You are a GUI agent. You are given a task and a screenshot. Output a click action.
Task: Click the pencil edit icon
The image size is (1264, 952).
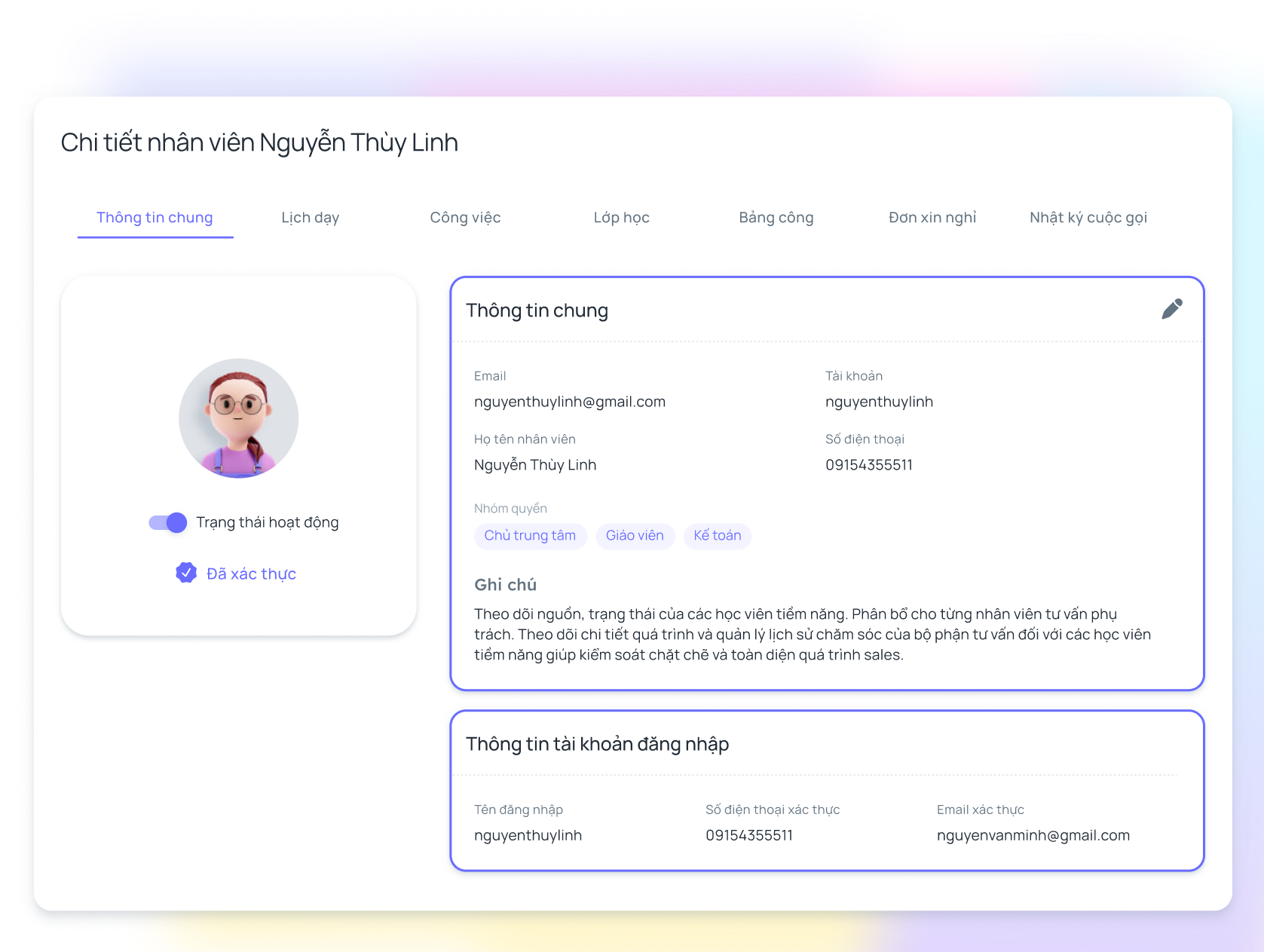[x=1171, y=309]
